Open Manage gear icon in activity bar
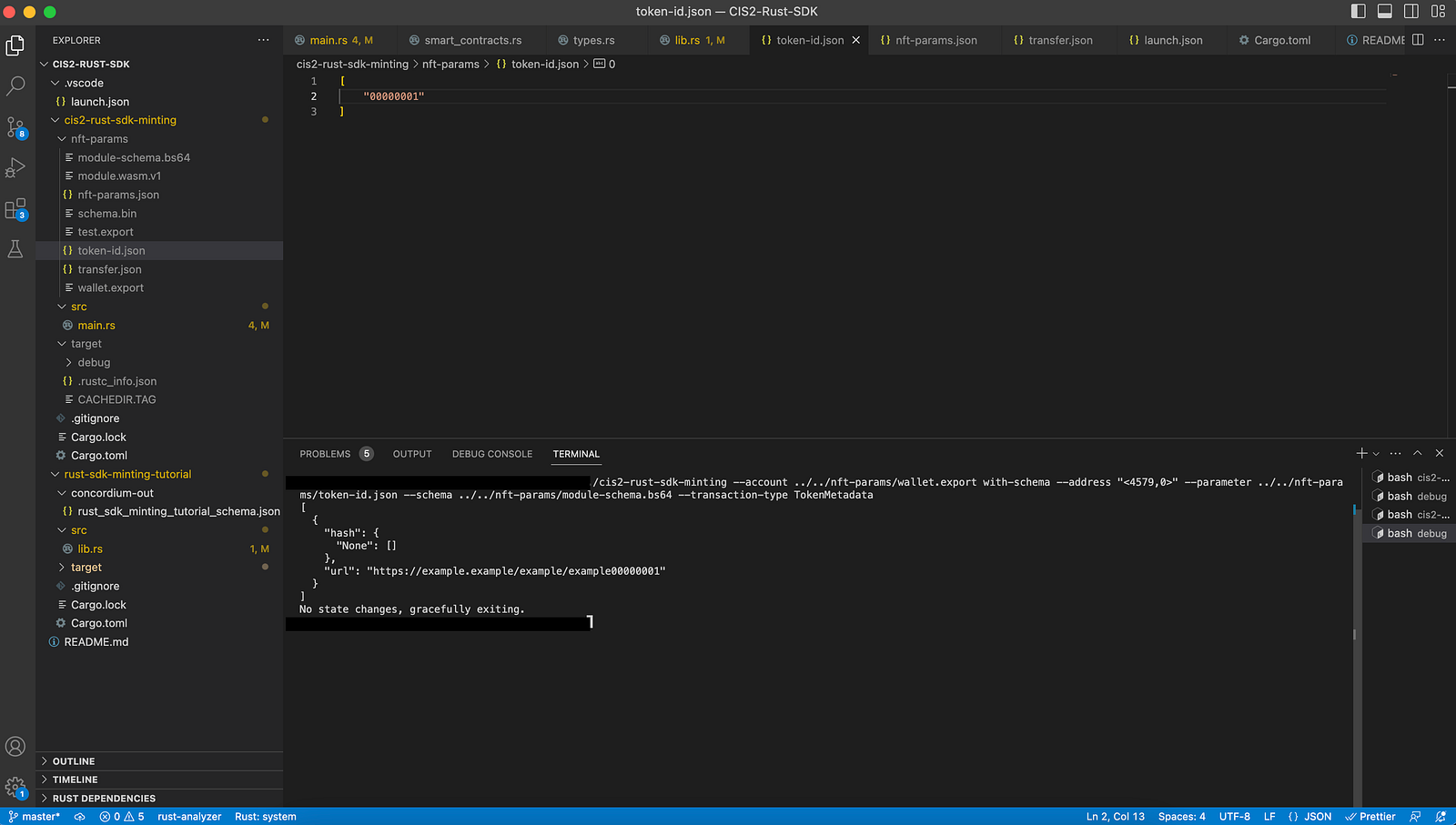The width and height of the screenshot is (1456, 825). pos(15,788)
